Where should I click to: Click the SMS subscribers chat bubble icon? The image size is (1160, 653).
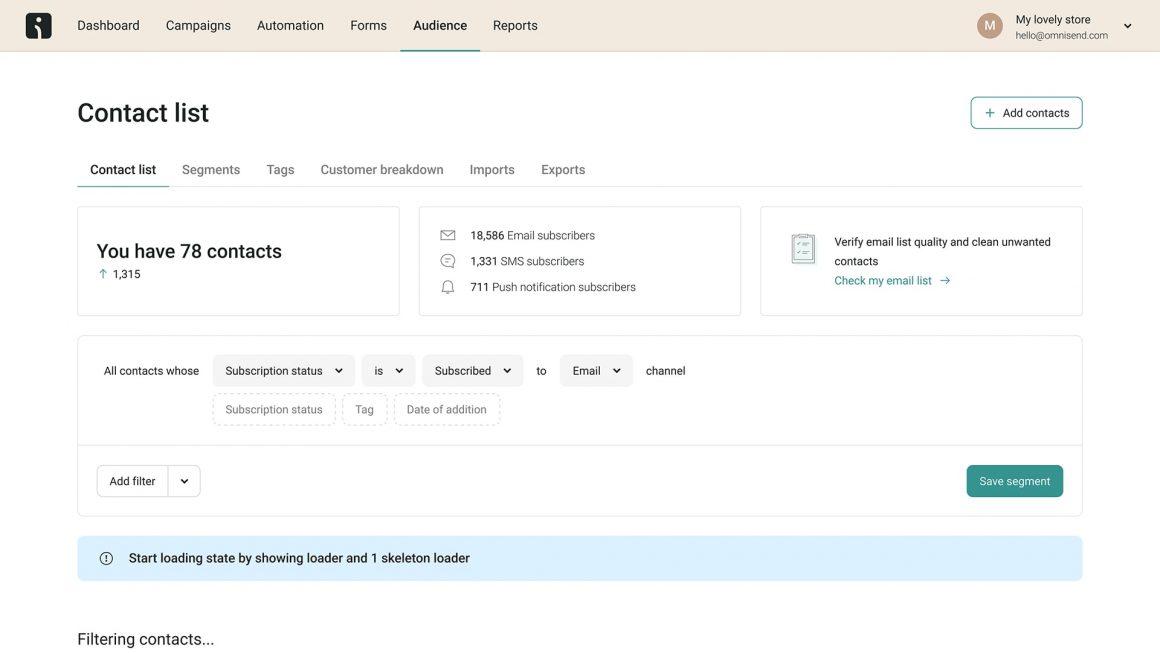pyautogui.click(x=447, y=261)
